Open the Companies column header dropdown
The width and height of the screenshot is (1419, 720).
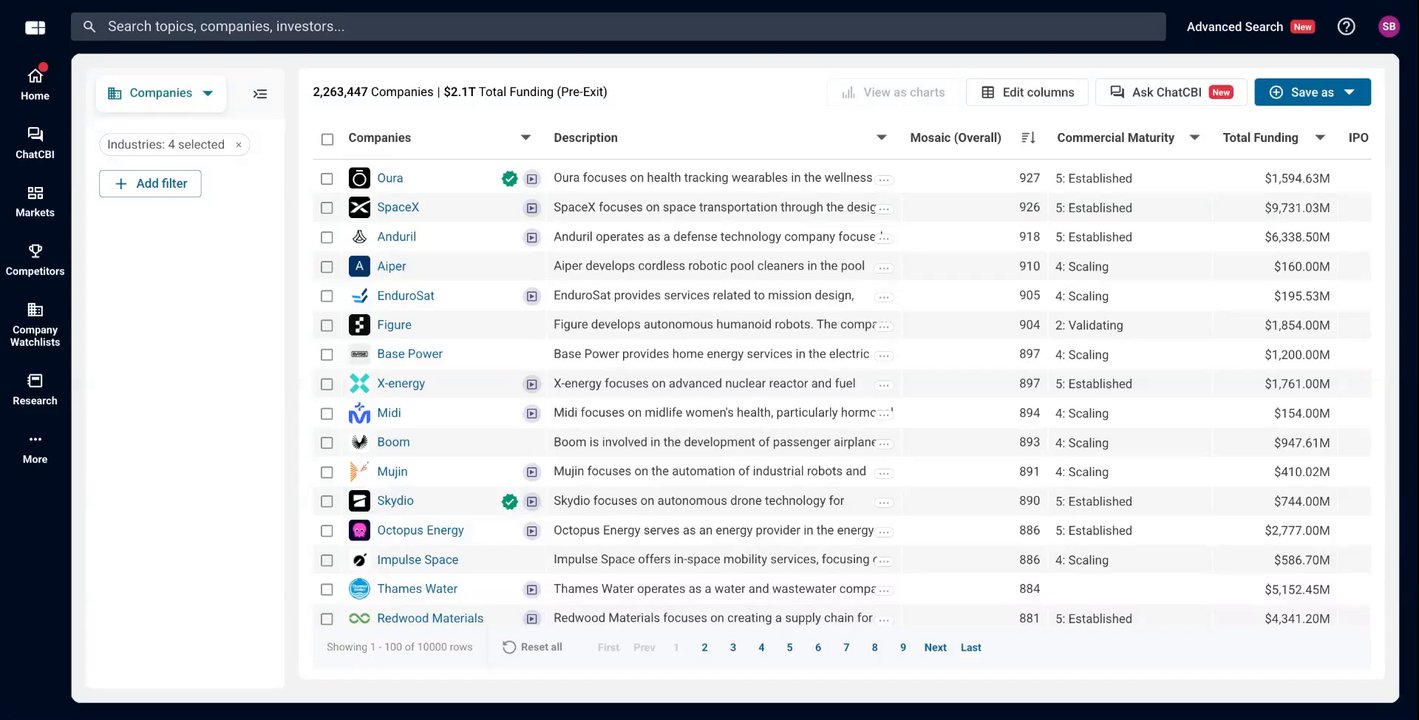(526, 138)
